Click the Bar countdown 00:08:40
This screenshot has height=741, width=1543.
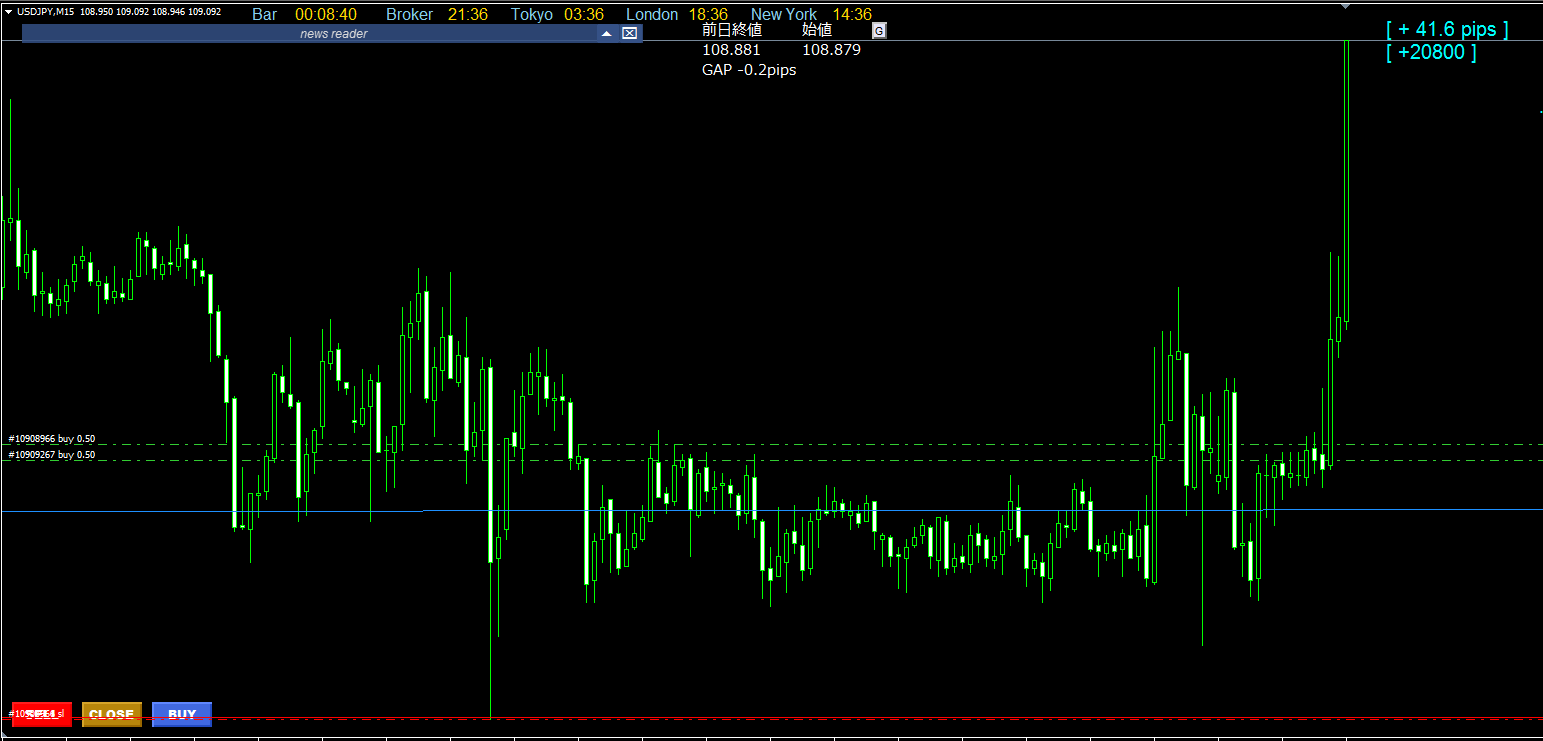(x=326, y=14)
